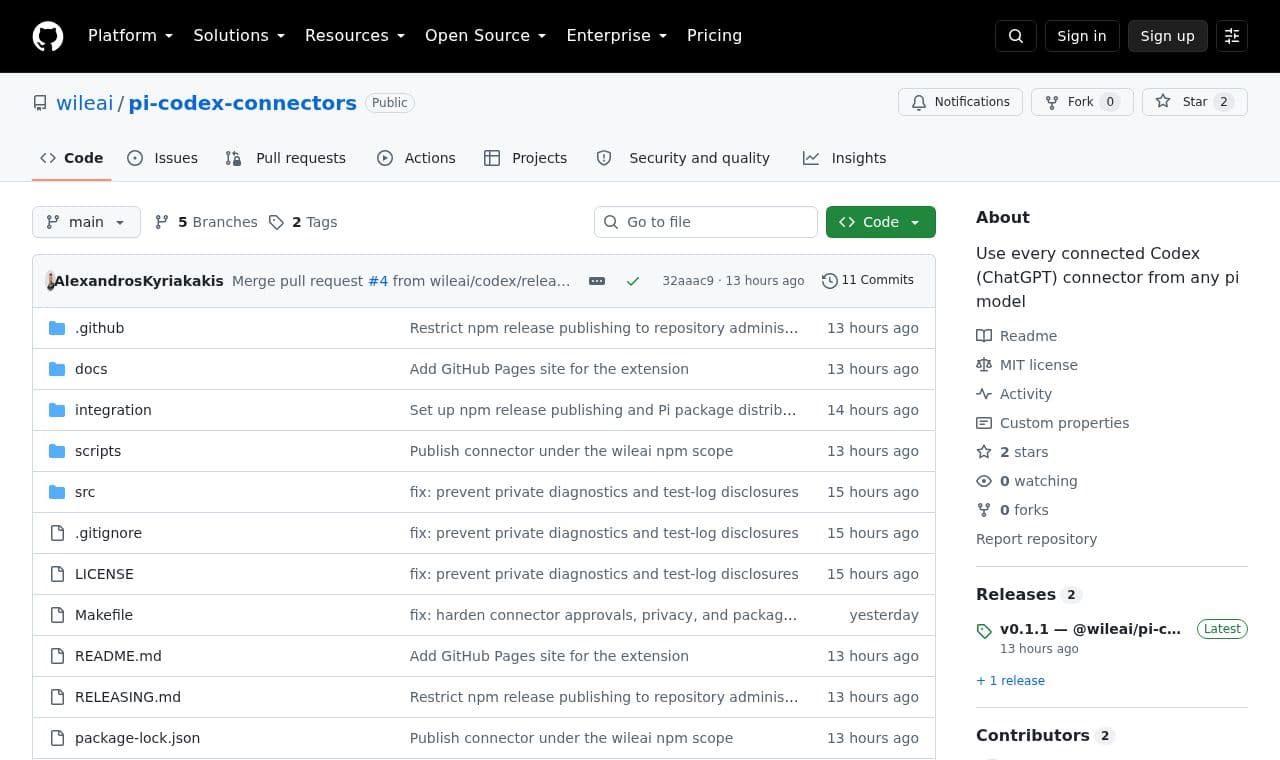Open the Insights tab
The image size is (1280, 760).
click(x=844, y=158)
